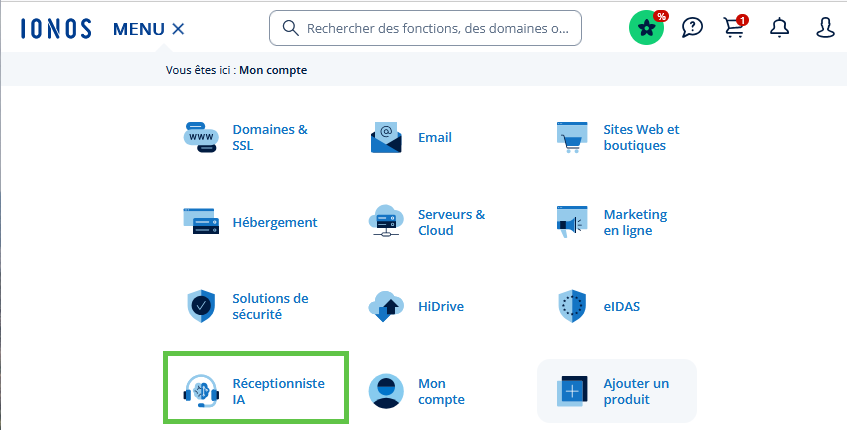The width and height of the screenshot is (847, 430).
Task: Click the Domaines & SSL www icon
Action: [201, 137]
